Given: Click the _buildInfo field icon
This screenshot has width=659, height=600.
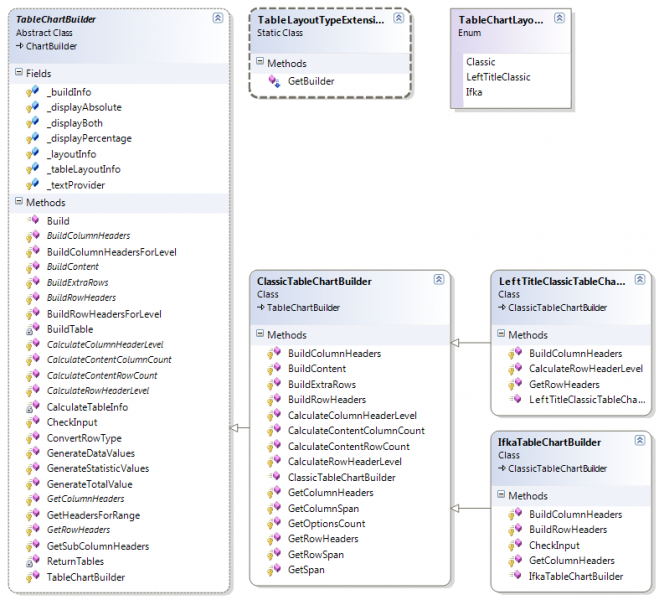Looking at the screenshot, I should pyautogui.click(x=31, y=92).
